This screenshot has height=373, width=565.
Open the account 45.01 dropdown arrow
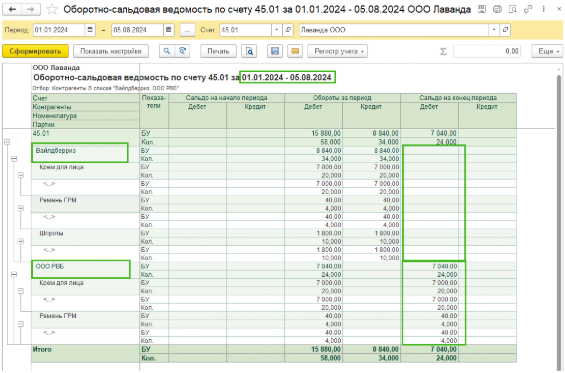click(x=276, y=30)
